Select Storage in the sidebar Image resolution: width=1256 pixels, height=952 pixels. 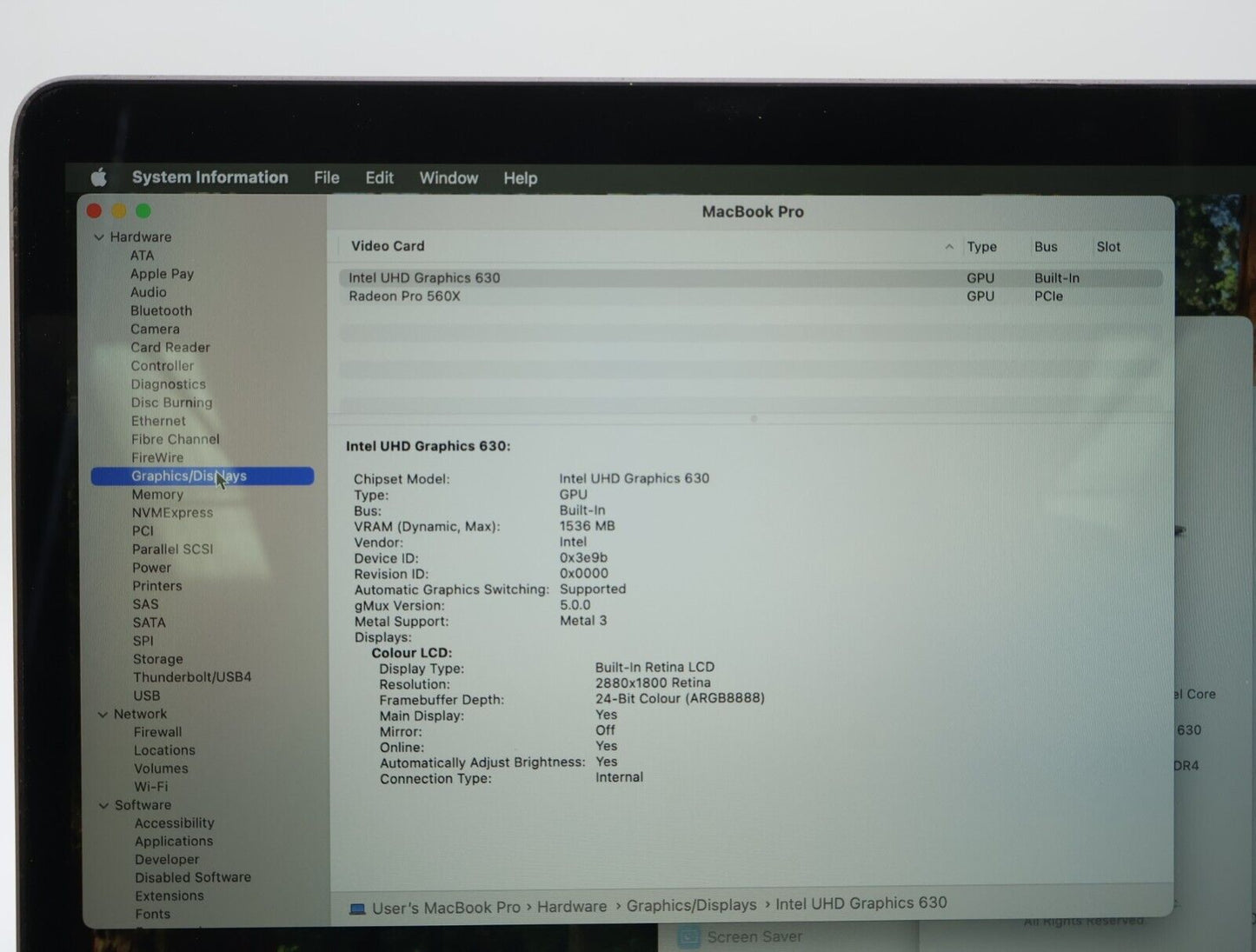point(157,659)
